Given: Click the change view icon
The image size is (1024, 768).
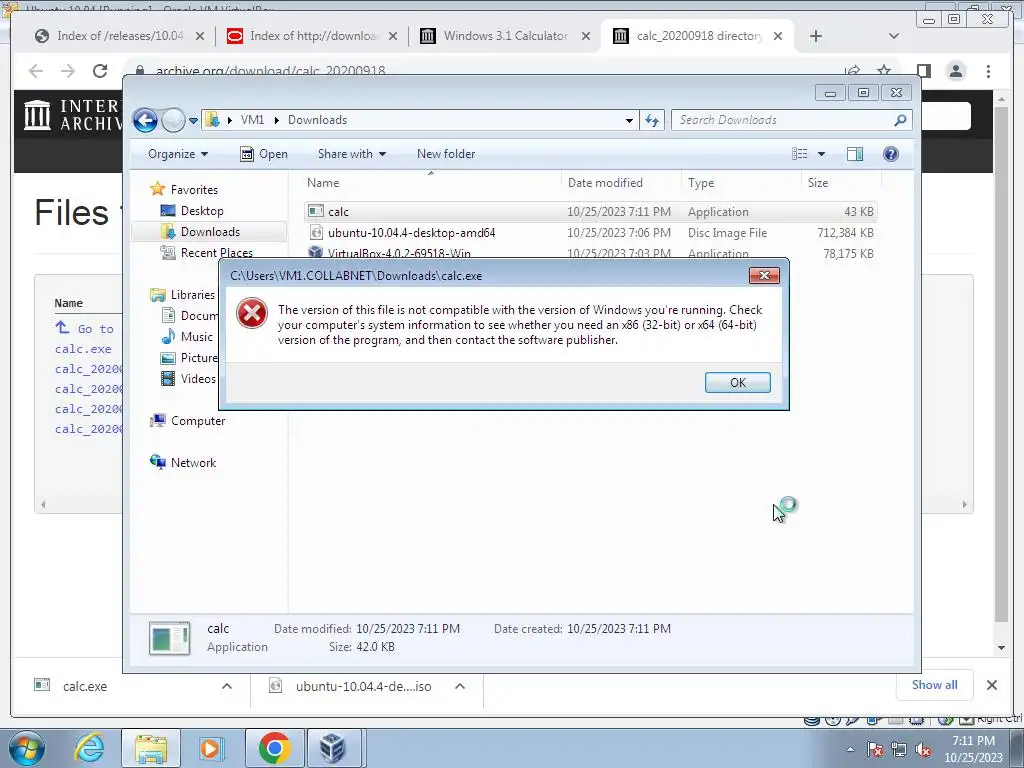Looking at the screenshot, I should (800, 154).
